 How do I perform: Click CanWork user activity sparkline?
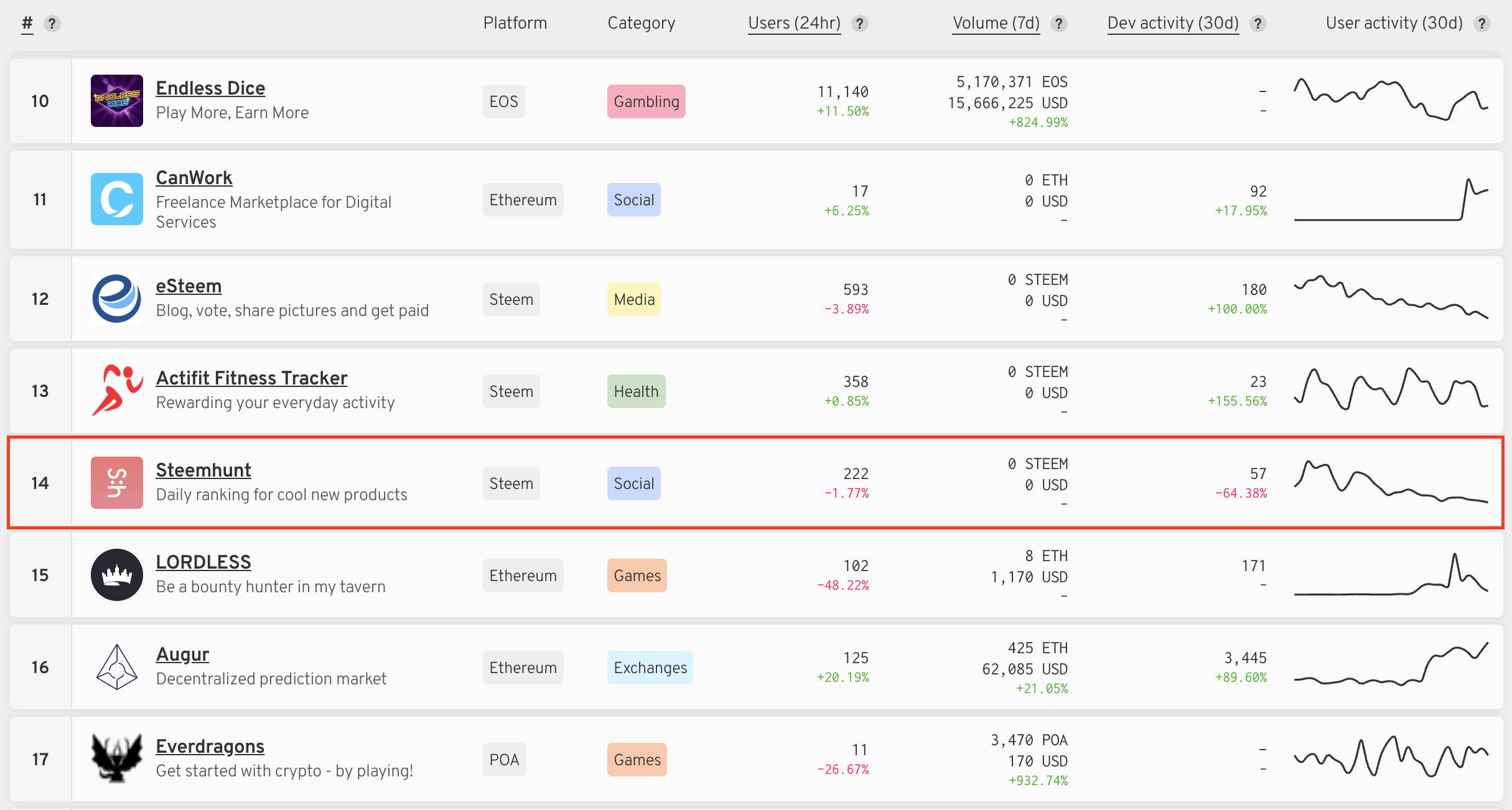pos(1391,199)
